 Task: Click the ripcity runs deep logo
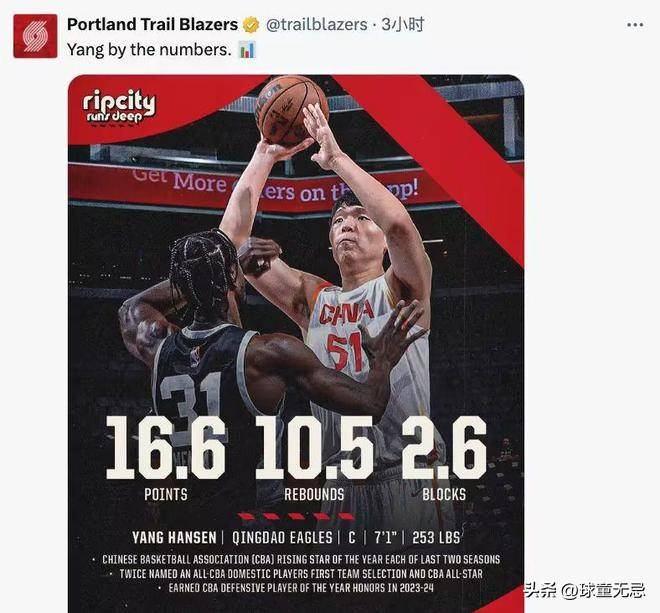point(119,107)
